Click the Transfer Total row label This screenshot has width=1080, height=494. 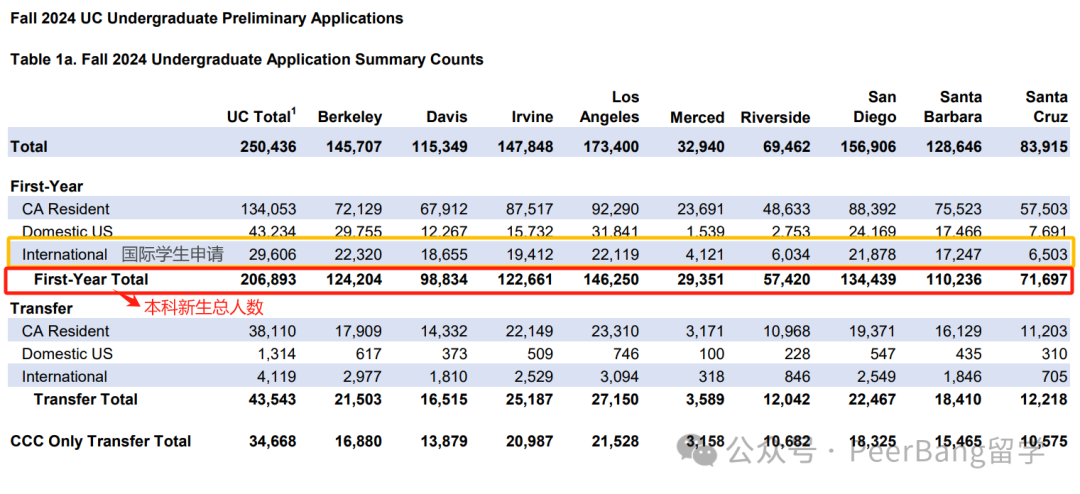[86, 400]
